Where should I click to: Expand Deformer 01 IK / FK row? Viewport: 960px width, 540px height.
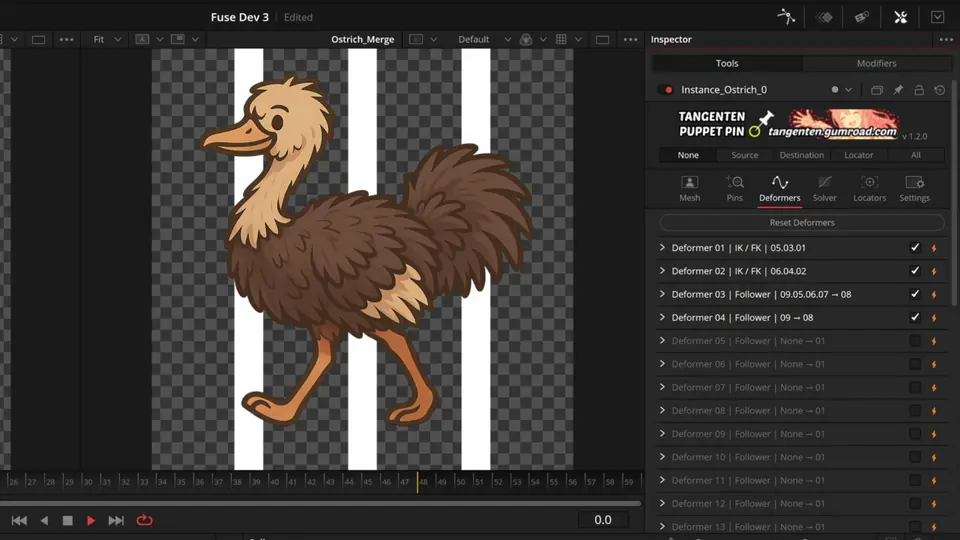point(662,247)
